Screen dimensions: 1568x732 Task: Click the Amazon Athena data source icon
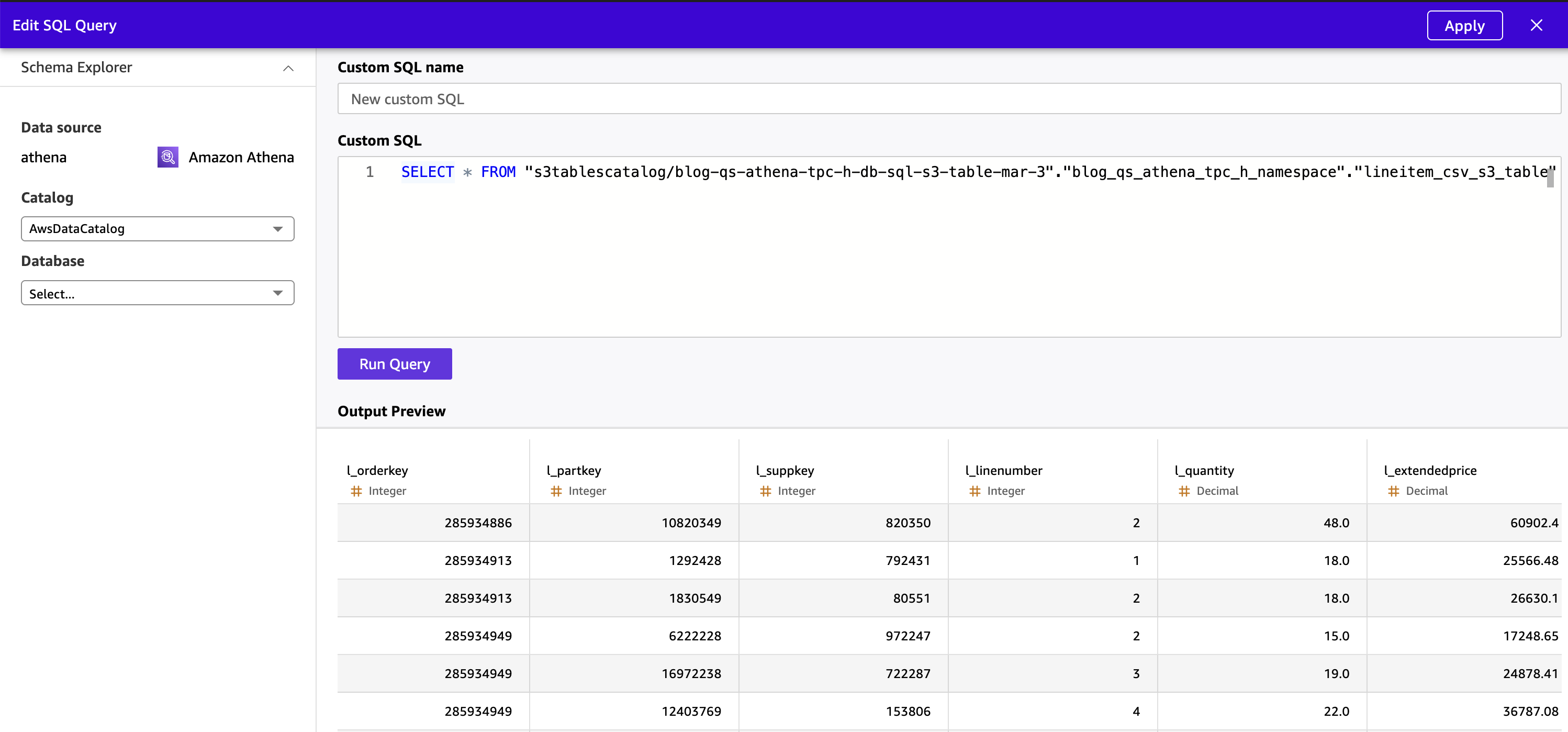coord(167,157)
